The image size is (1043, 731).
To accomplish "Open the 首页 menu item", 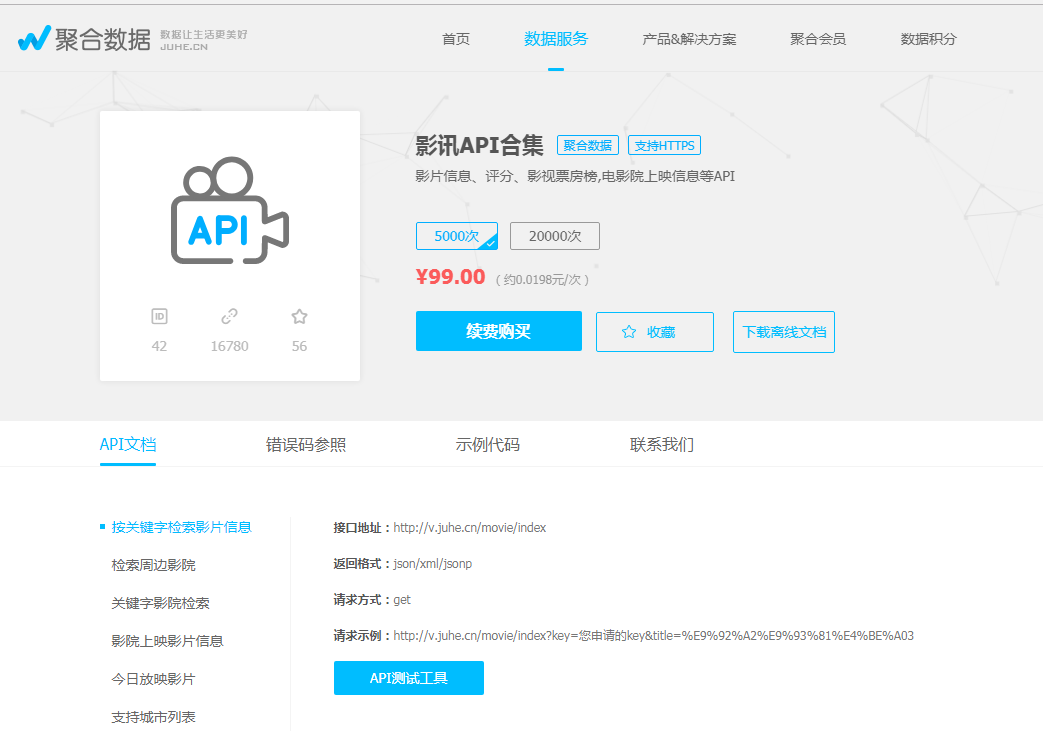I will tap(456, 39).
